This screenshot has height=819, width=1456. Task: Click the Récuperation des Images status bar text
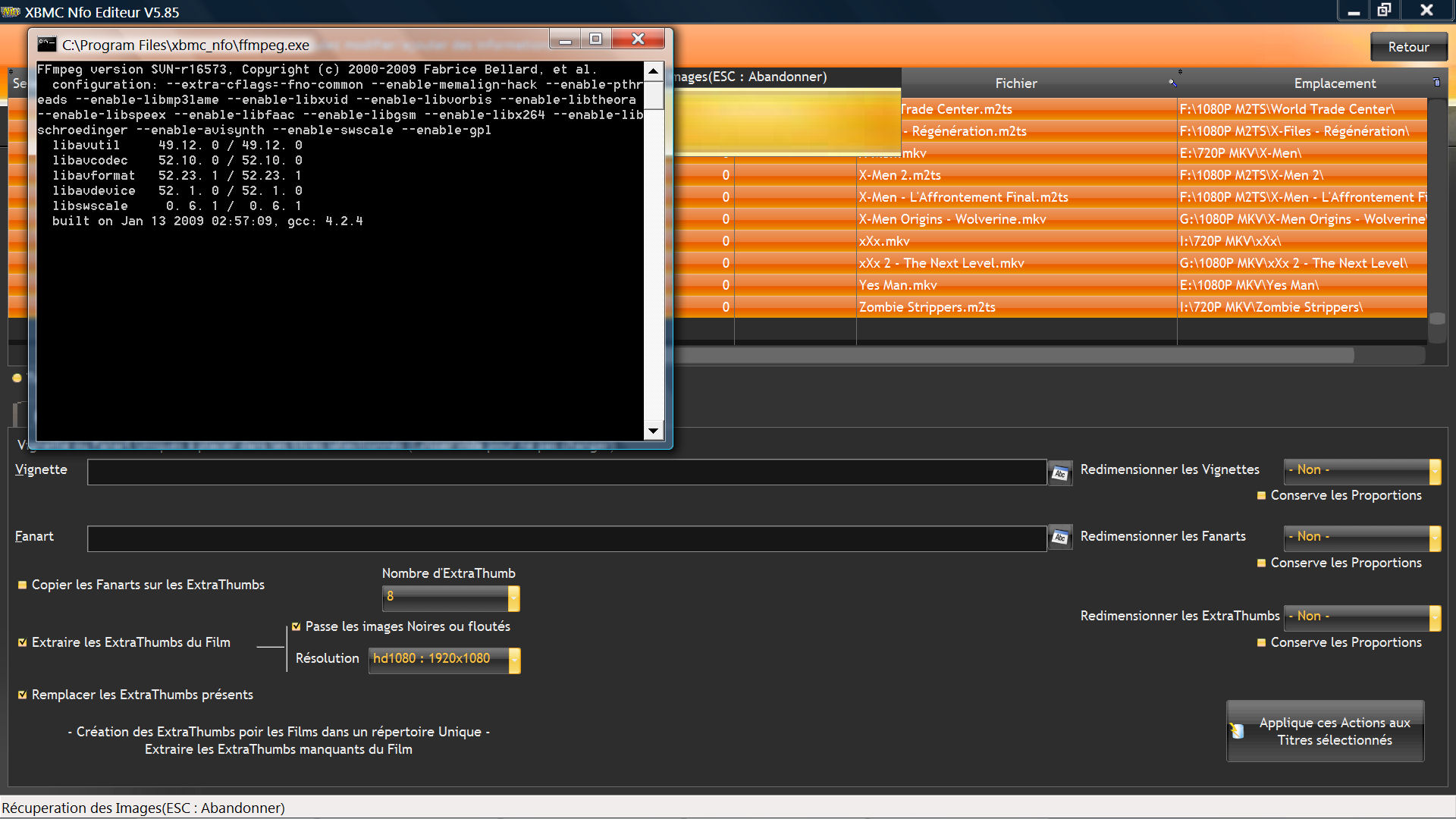pyautogui.click(x=143, y=808)
